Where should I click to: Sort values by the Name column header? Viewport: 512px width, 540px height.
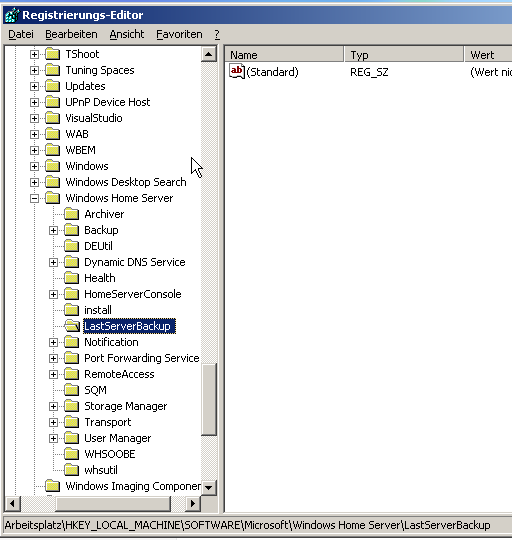click(x=284, y=55)
